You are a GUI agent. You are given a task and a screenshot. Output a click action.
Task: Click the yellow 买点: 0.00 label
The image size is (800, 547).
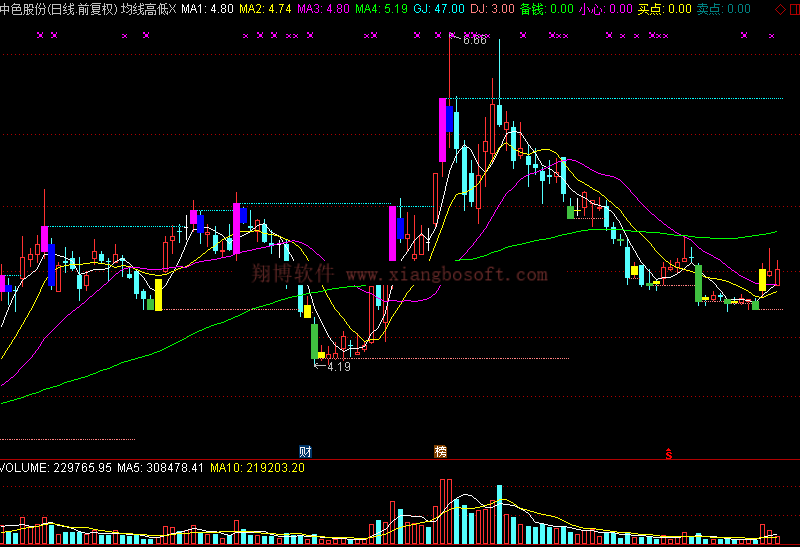(664, 9)
